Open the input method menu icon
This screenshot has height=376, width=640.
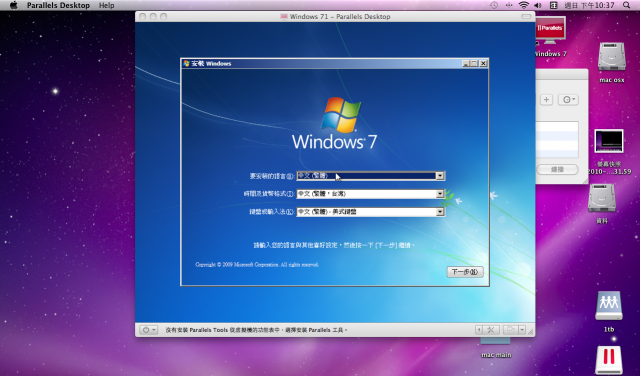553,5
